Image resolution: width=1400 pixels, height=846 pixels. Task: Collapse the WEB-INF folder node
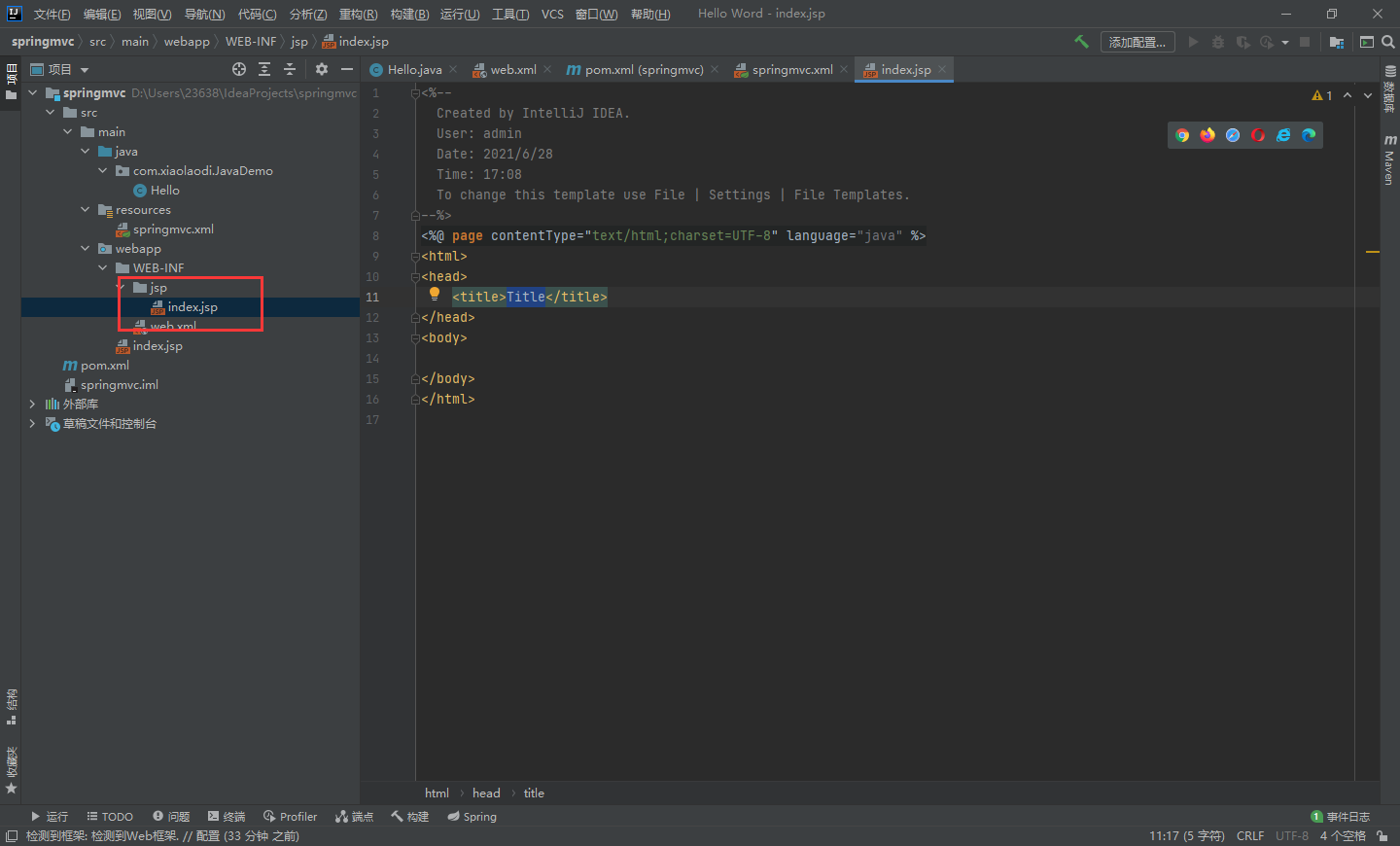(x=103, y=268)
